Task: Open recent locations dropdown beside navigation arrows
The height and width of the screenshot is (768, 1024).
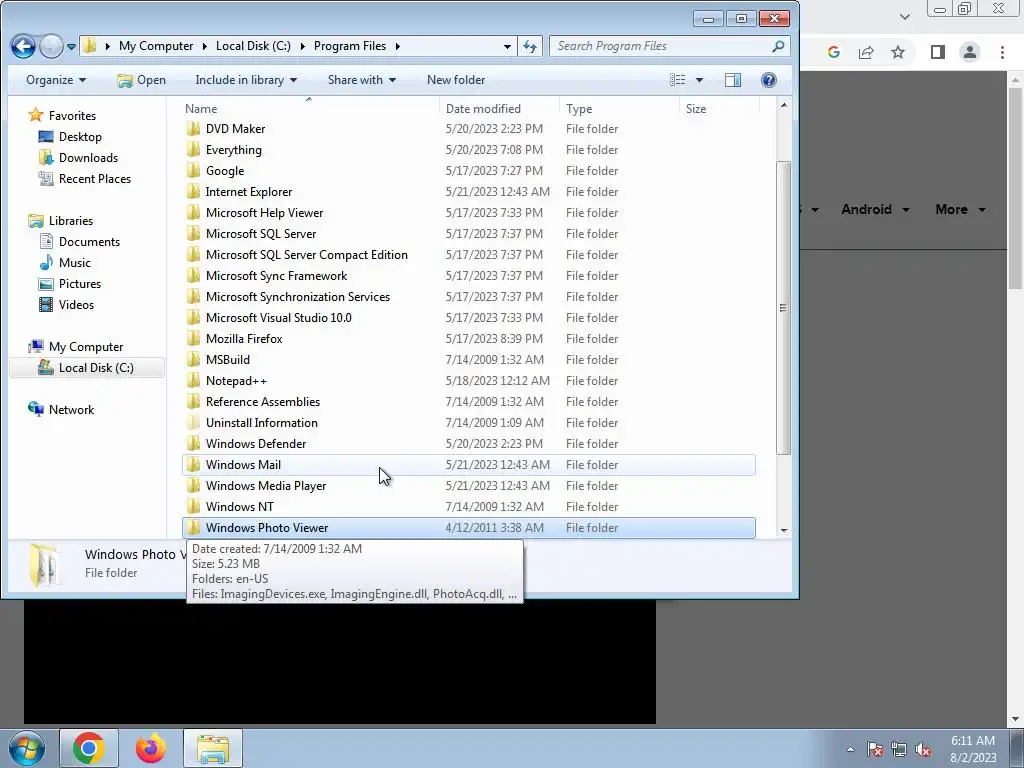Action: (x=71, y=46)
